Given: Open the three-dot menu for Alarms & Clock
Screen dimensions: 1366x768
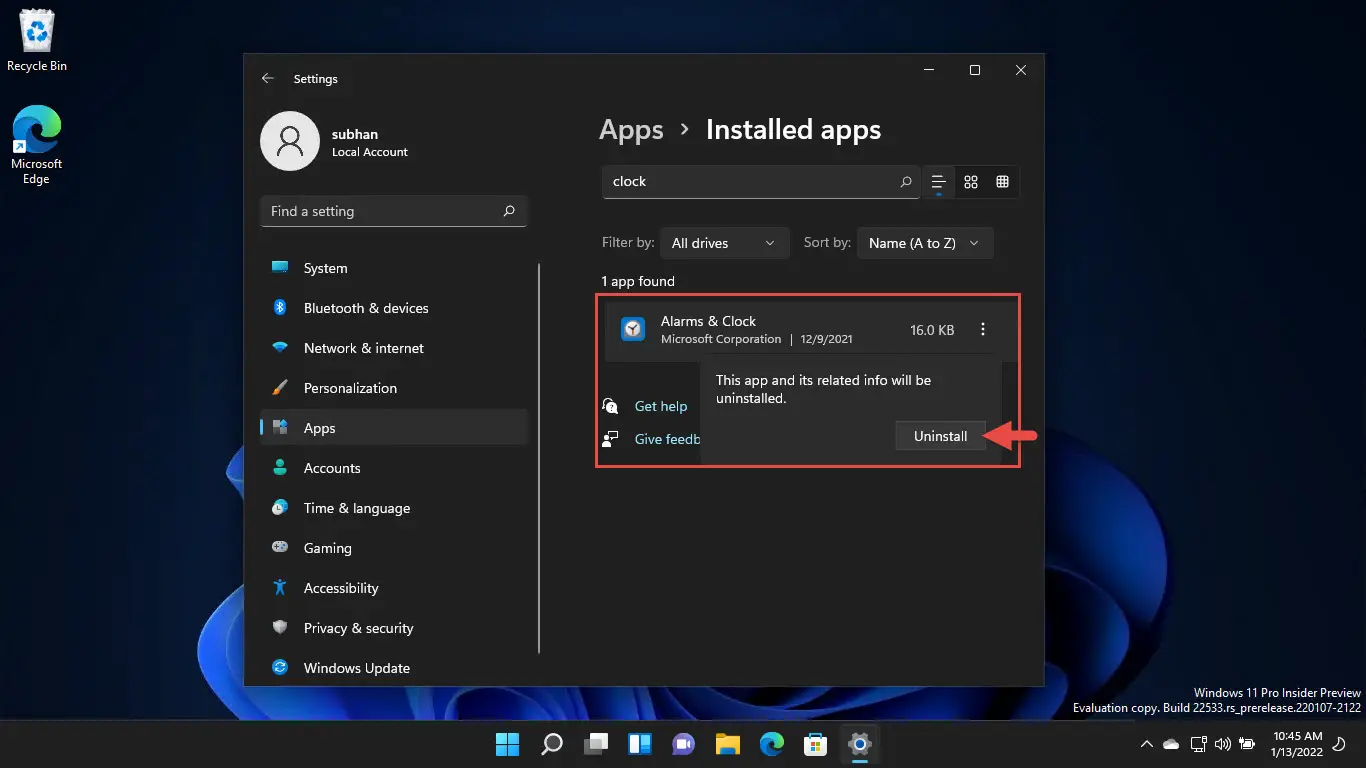Looking at the screenshot, I should pos(983,329).
